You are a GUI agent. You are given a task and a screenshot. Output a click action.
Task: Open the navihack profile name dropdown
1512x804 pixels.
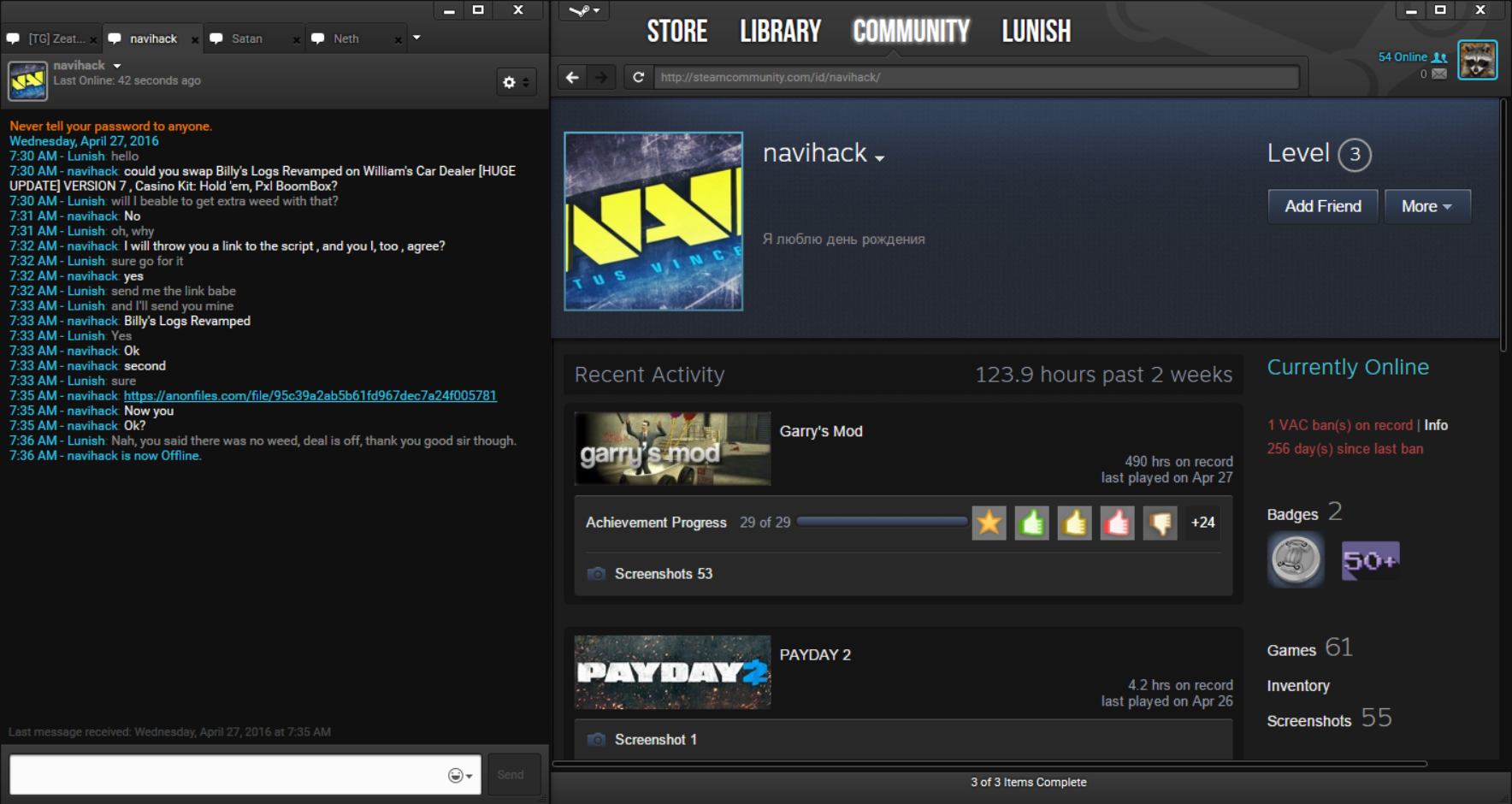(879, 157)
